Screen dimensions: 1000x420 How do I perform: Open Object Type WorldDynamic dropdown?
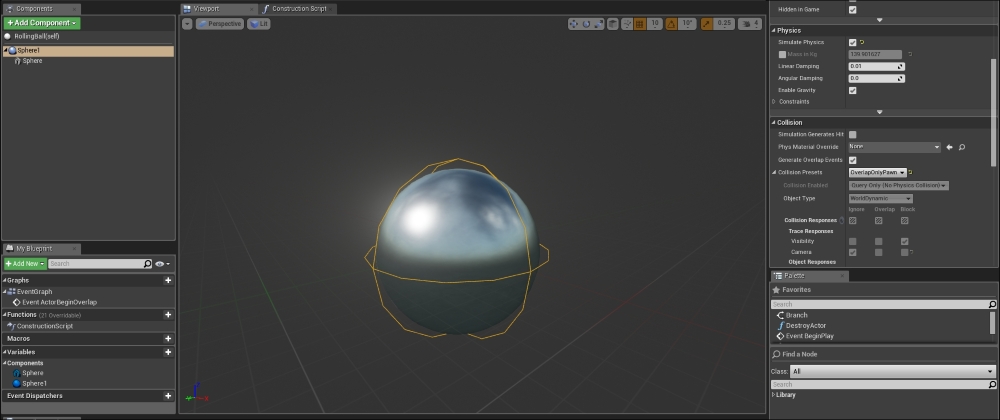(x=881, y=199)
